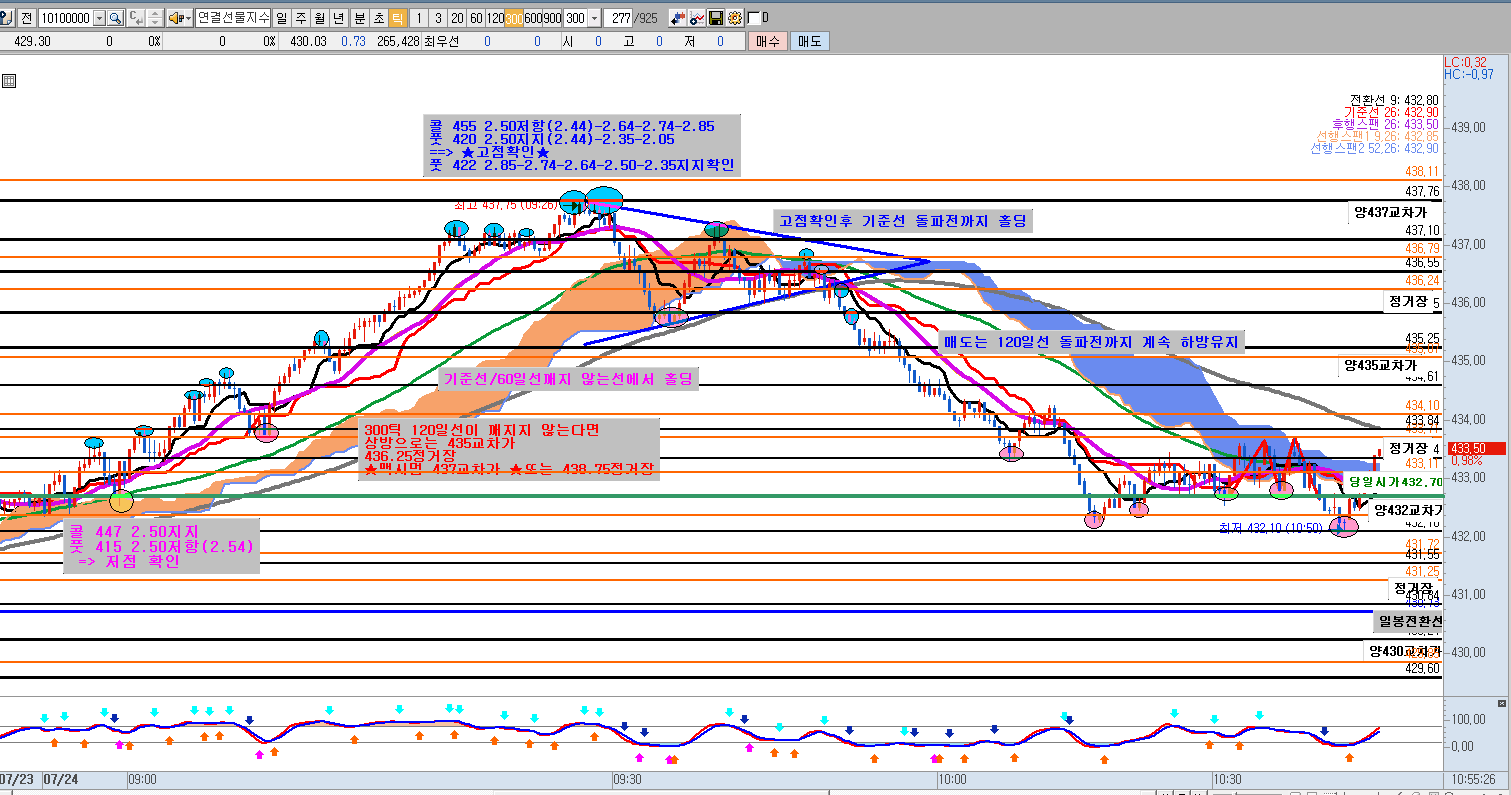Open chart settings gear icon
The image size is (1511, 795).
coord(735,18)
